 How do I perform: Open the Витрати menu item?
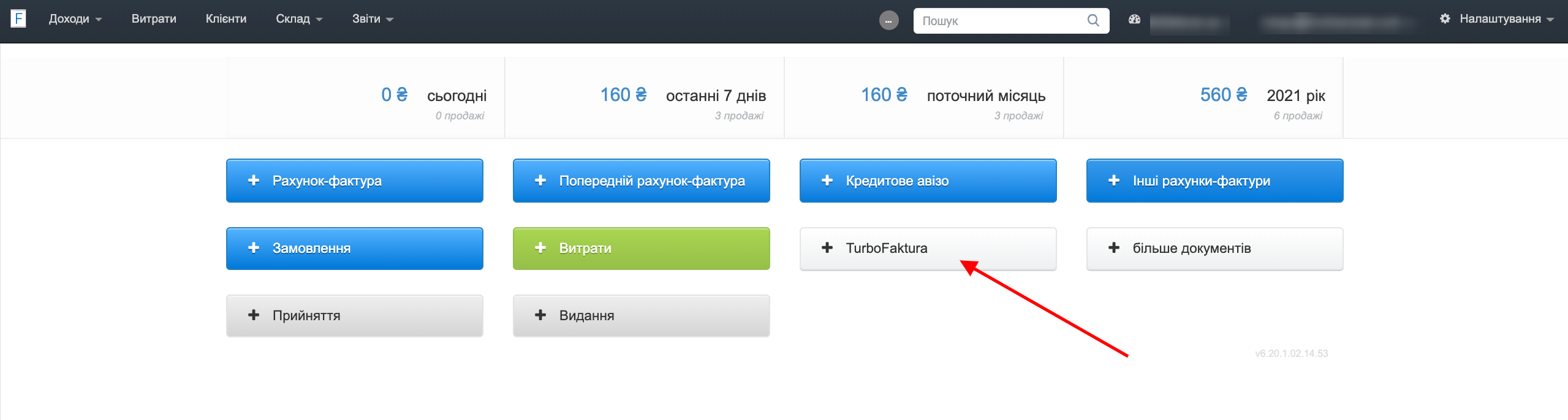click(x=154, y=19)
